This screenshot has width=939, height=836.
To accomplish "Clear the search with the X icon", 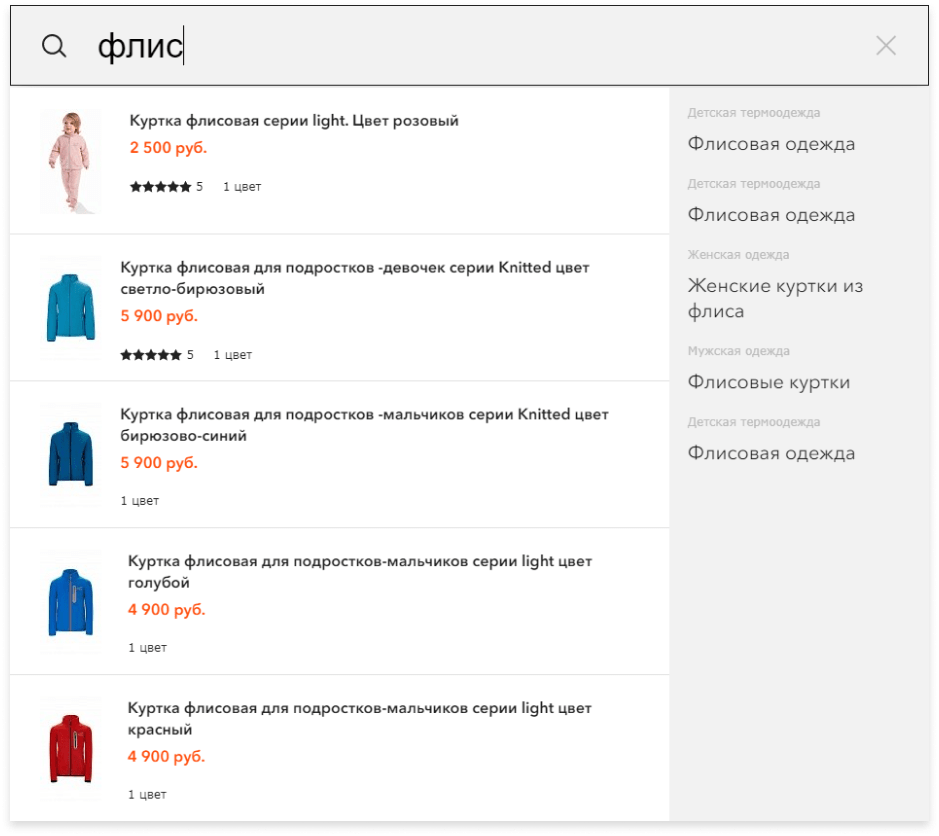I will point(886,46).
